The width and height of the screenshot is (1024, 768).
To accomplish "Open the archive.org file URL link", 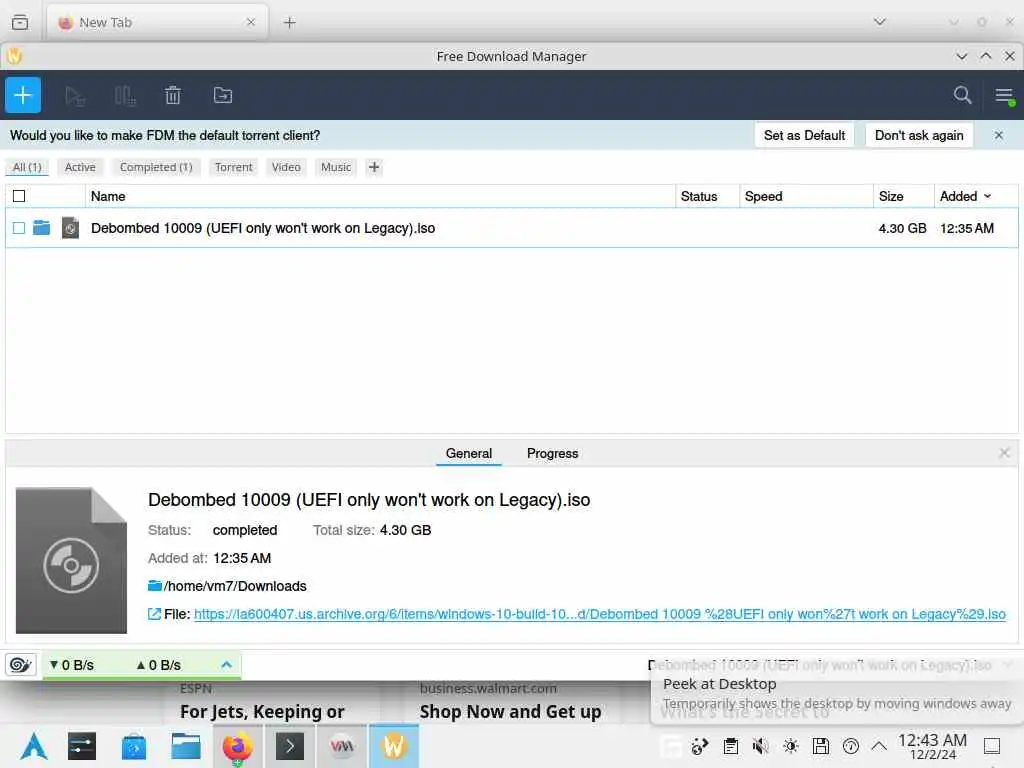I will [x=600, y=614].
